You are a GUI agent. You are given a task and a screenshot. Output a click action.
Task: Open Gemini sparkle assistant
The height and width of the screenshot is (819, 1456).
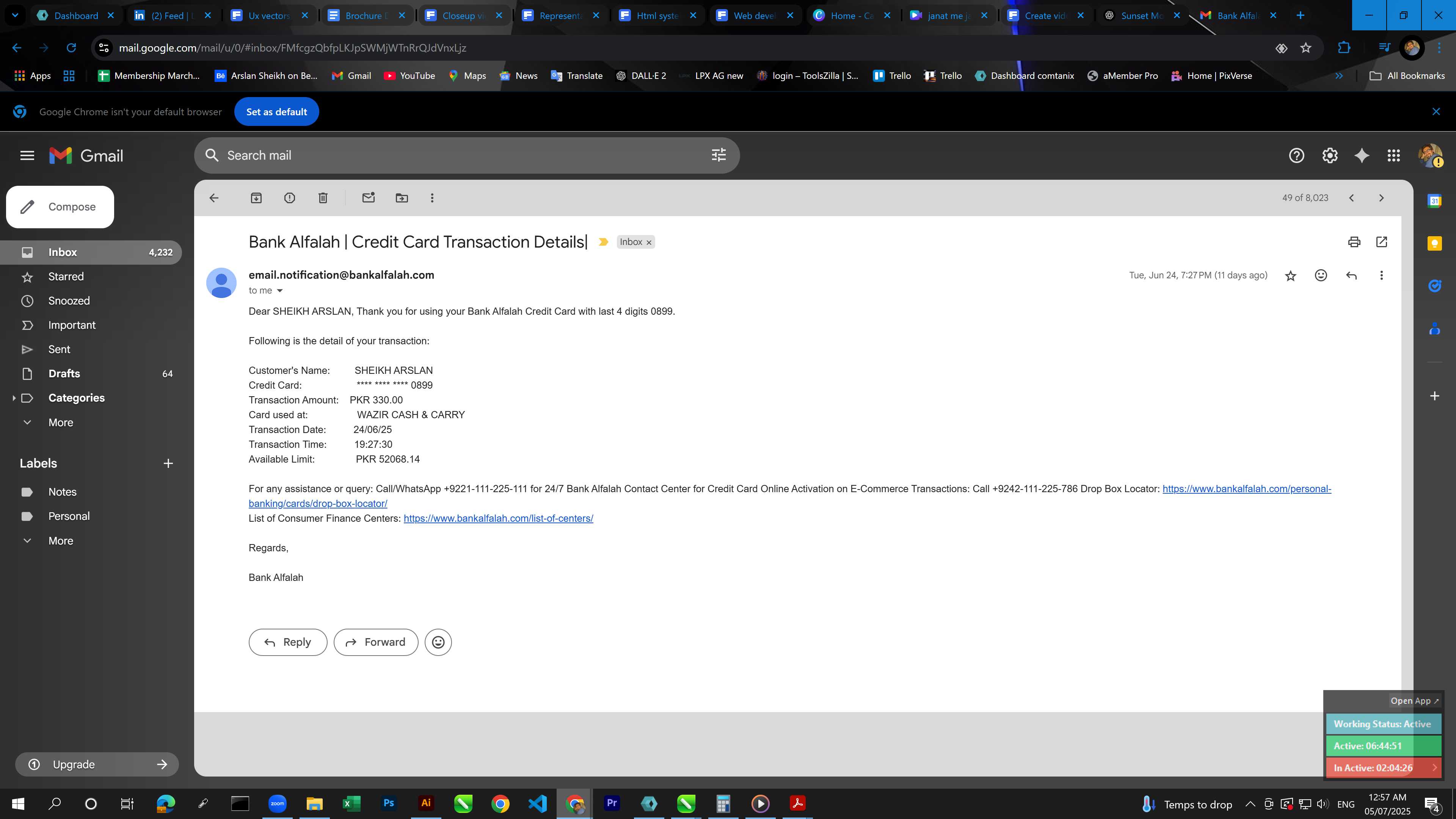point(1362,155)
